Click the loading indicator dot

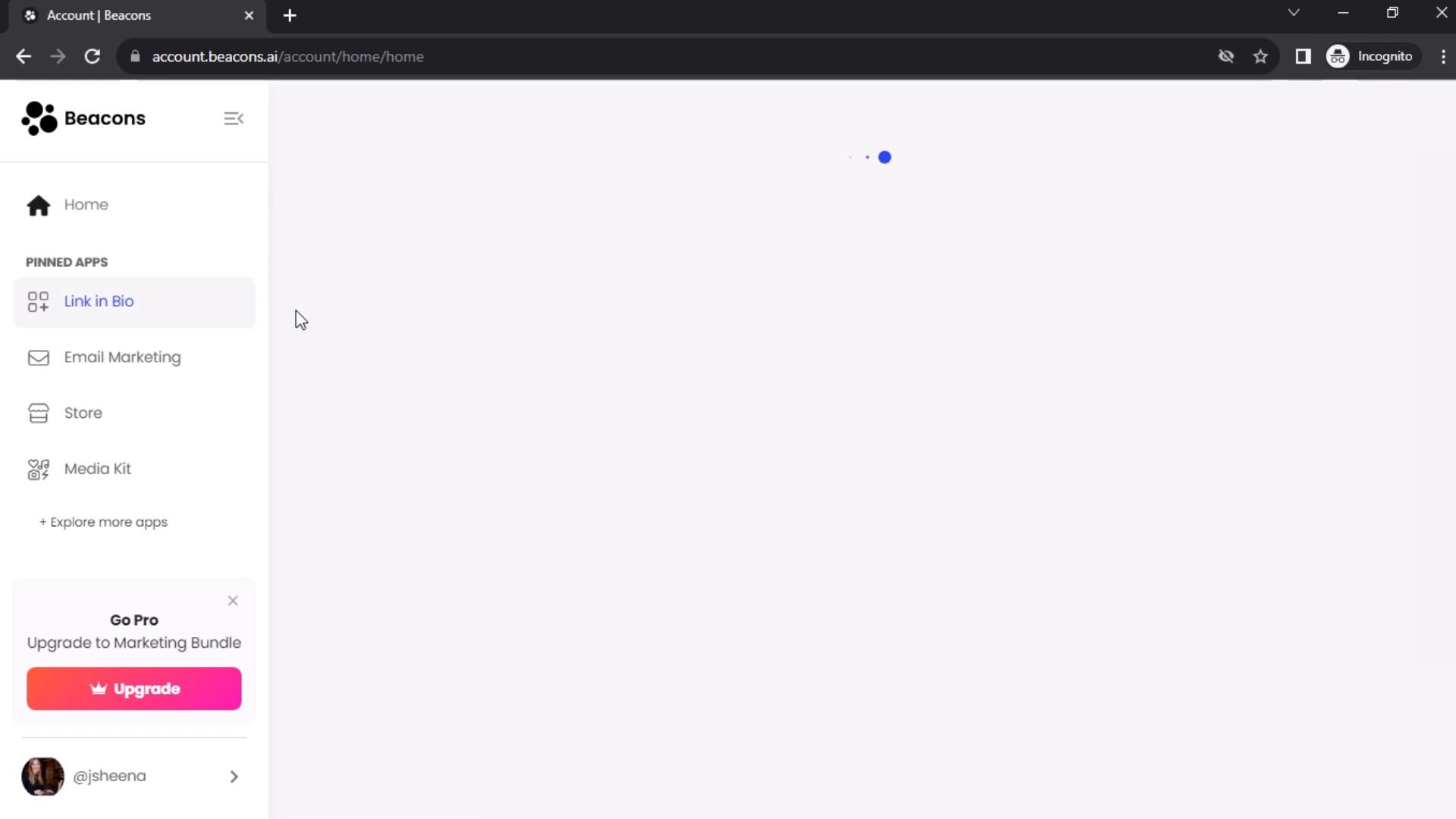coord(884,157)
